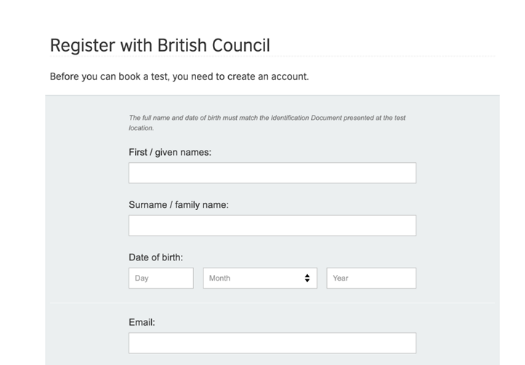The width and height of the screenshot is (525, 365).
Task: Click the 'Surname / family name:' label
Action: click(178, 205)
